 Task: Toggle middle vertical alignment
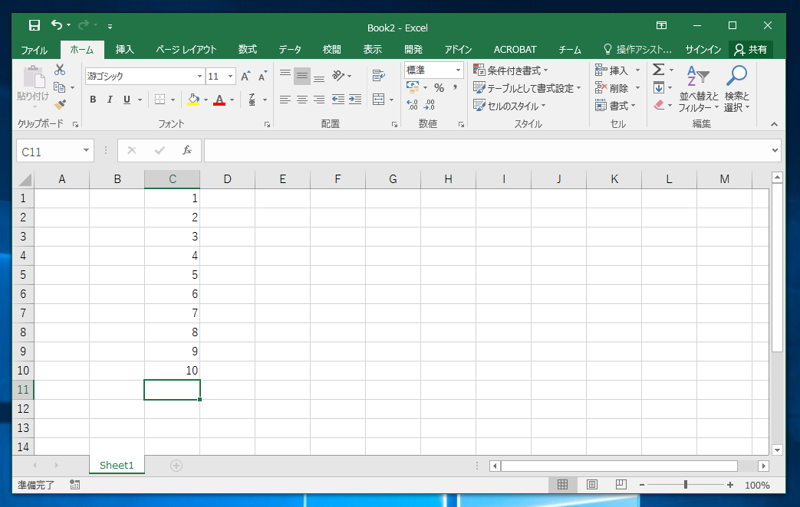click(x=302, y=77)
